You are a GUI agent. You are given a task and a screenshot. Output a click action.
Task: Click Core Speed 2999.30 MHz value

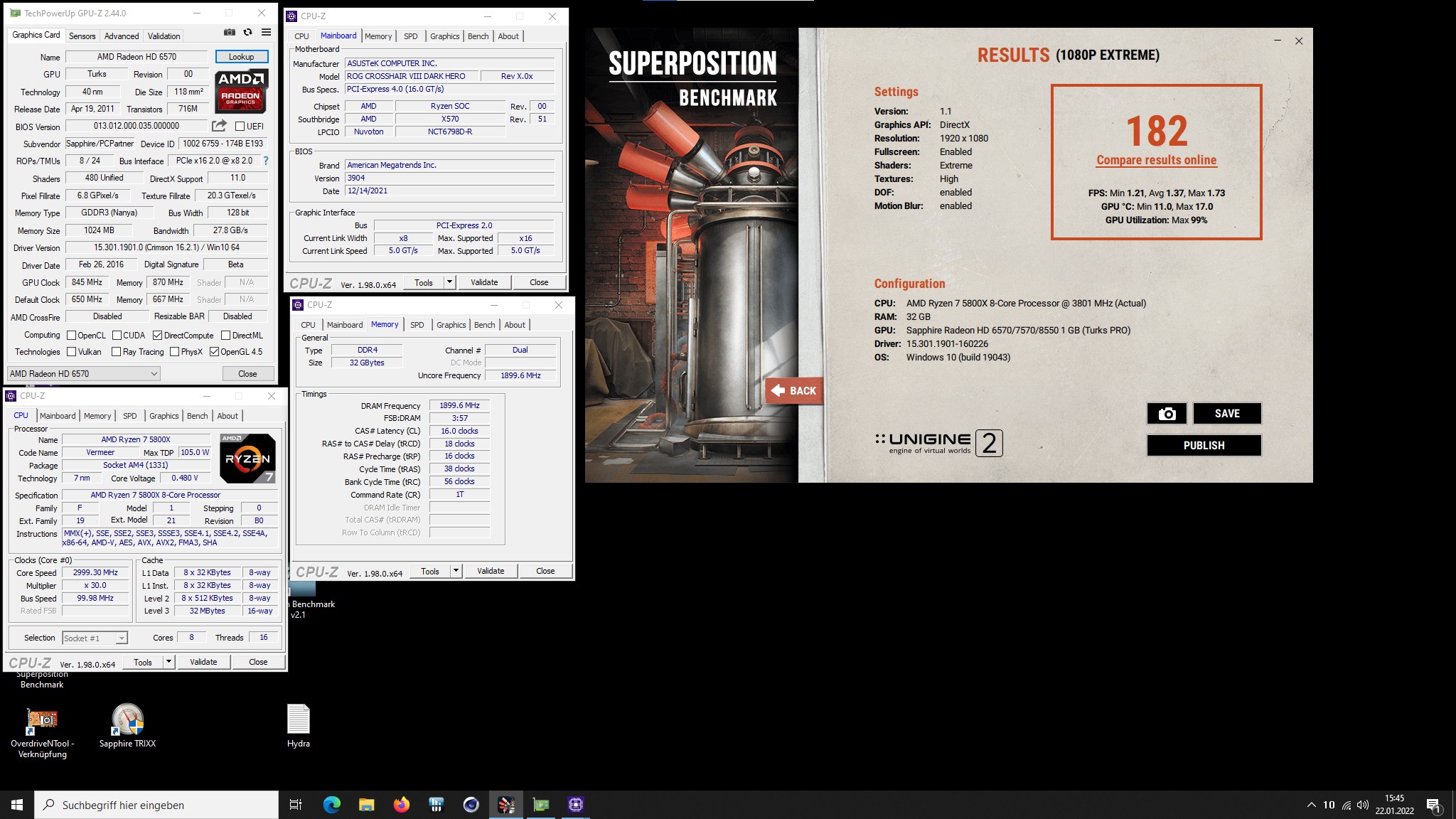tap(95, 573)
